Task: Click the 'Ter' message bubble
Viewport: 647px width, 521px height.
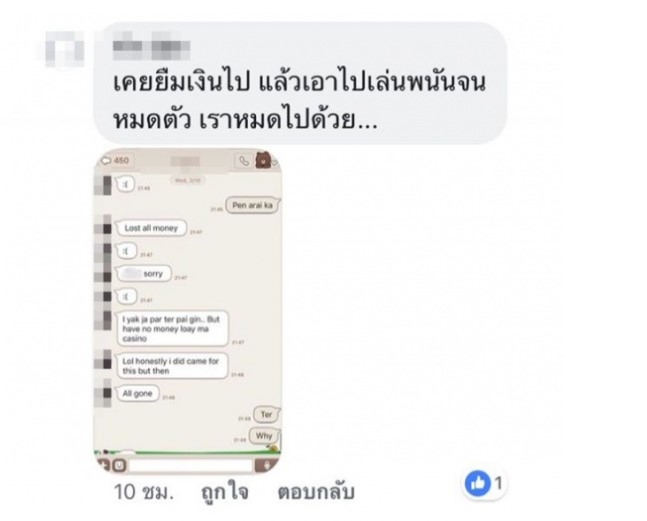Action: pyautogui.click(x=267, y=414)
